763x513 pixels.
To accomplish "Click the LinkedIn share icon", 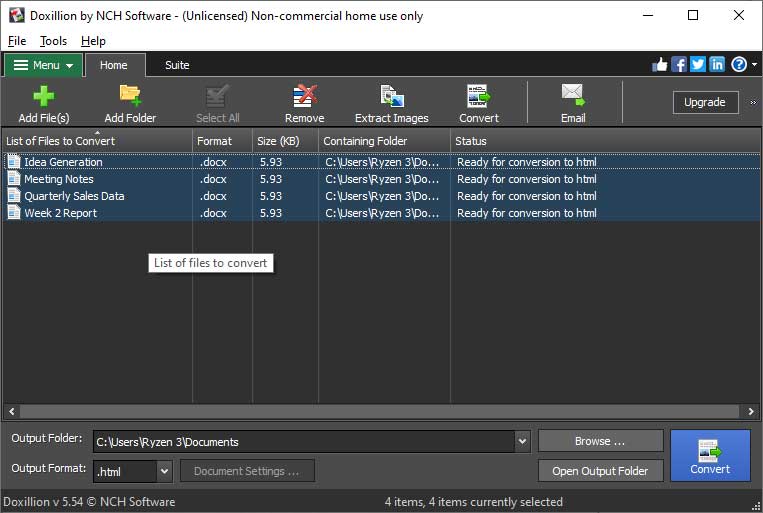I will (717, 64).
